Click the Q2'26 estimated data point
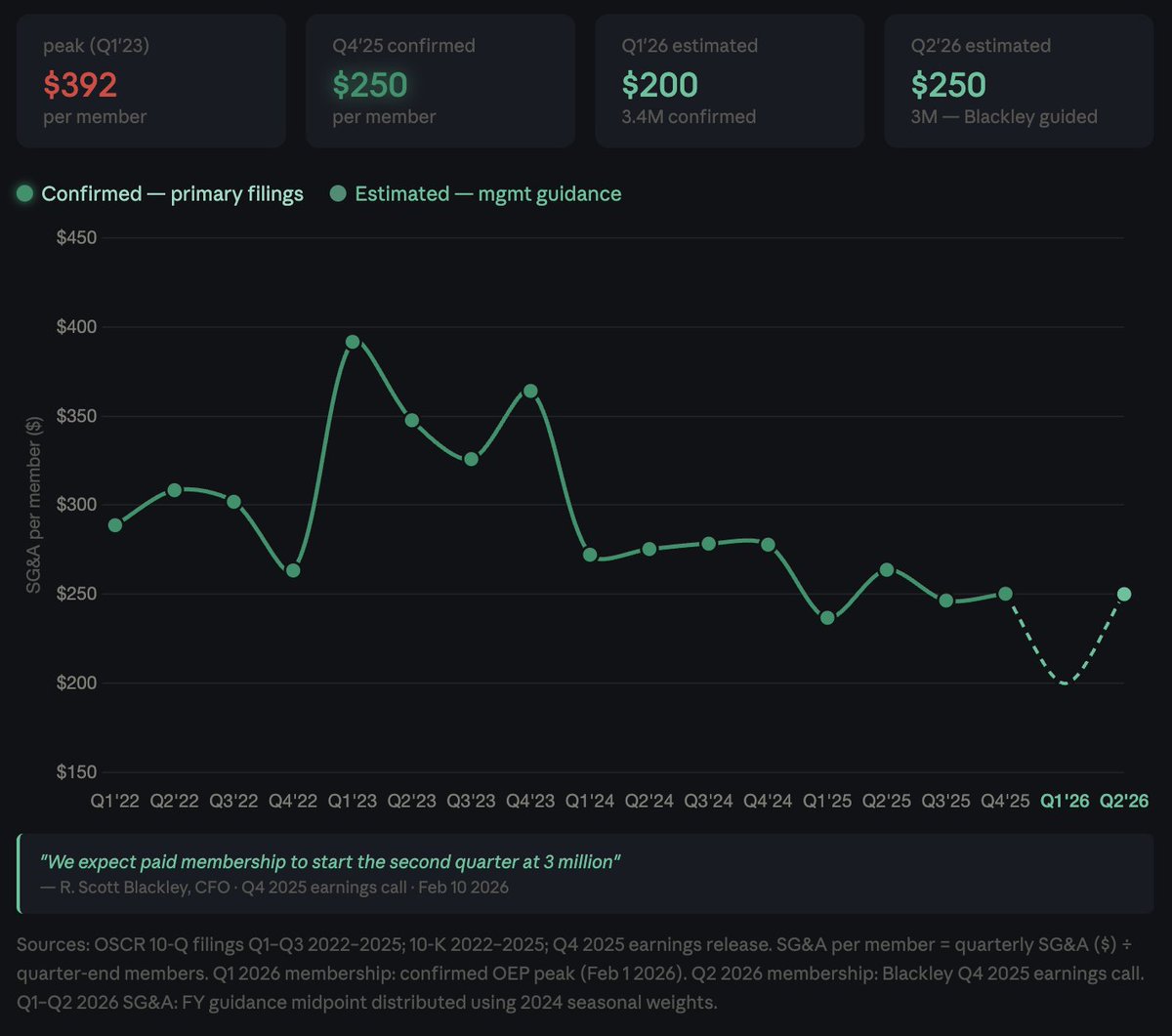The height and width of the screenshot is (1036, 1172). coord(1124,594)
